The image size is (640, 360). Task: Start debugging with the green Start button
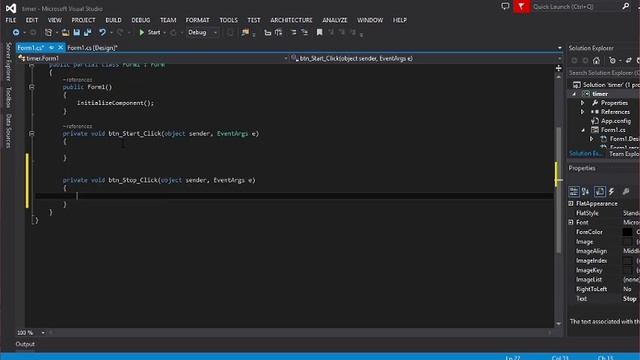[149, 32]
